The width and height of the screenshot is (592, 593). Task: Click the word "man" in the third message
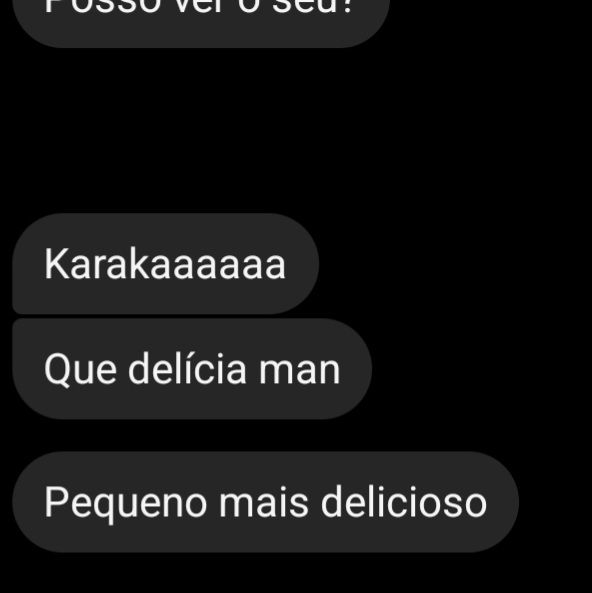(299, 371)
